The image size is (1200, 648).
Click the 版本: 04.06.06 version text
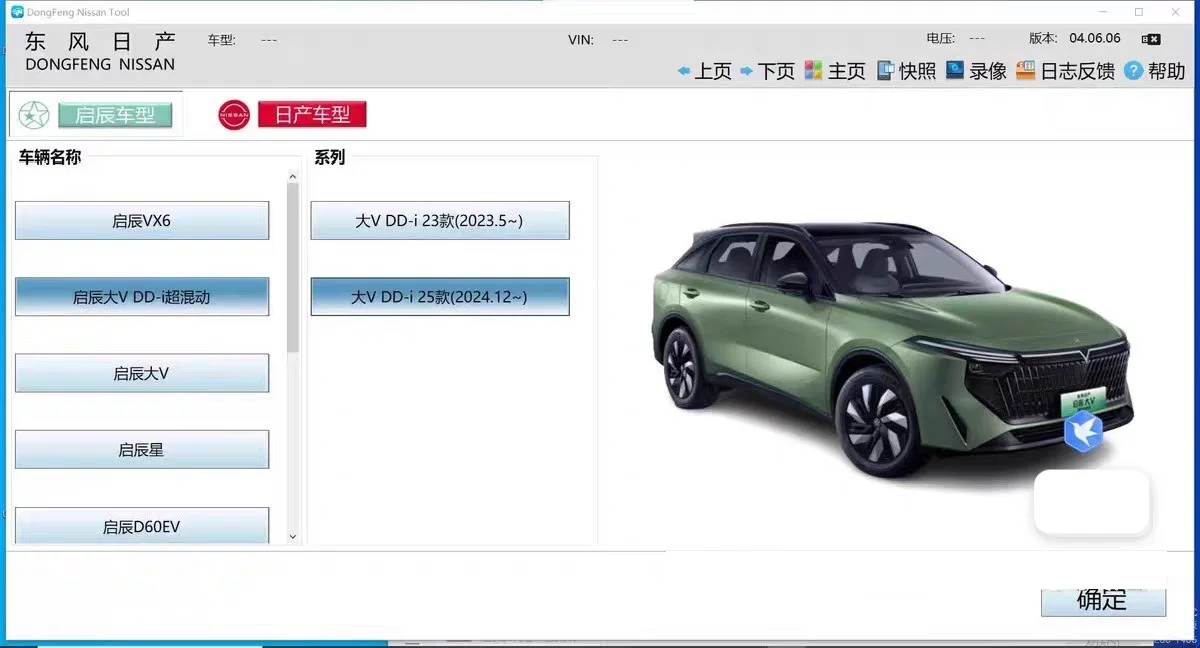pyautogui.click(x=1075, y=38)
